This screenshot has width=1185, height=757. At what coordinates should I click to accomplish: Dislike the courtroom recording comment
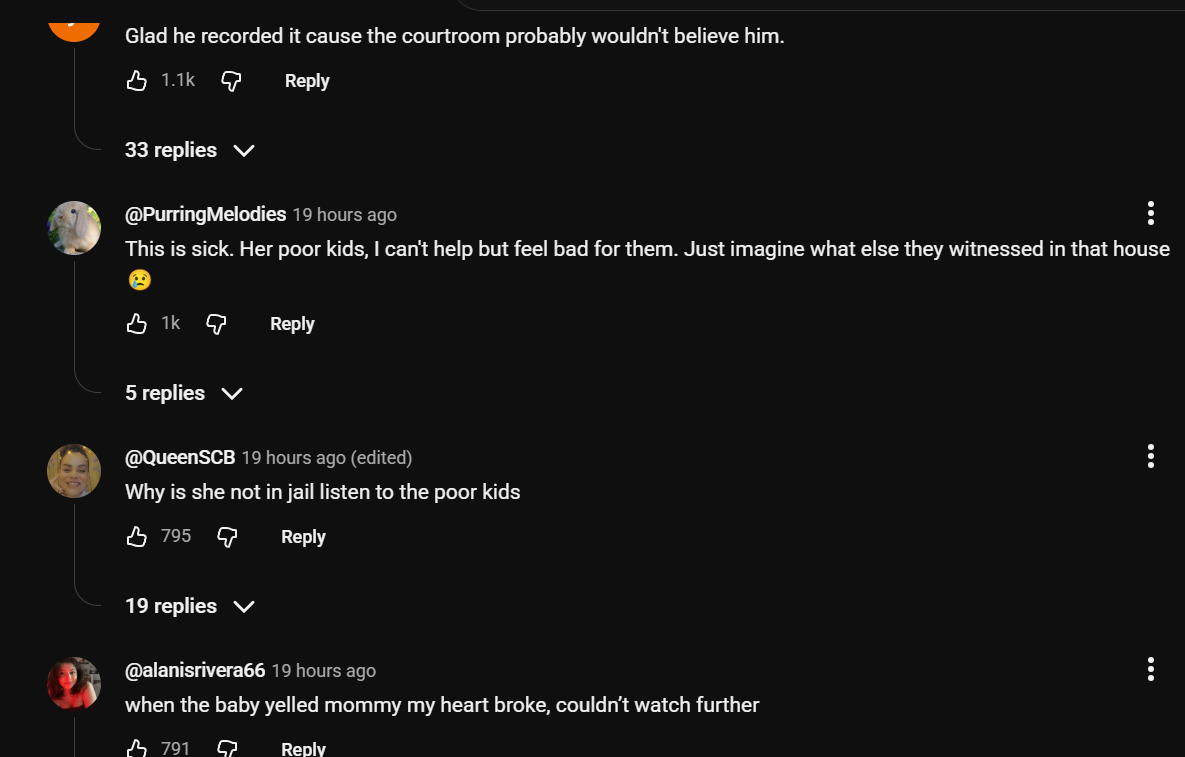tap(231, 81)
